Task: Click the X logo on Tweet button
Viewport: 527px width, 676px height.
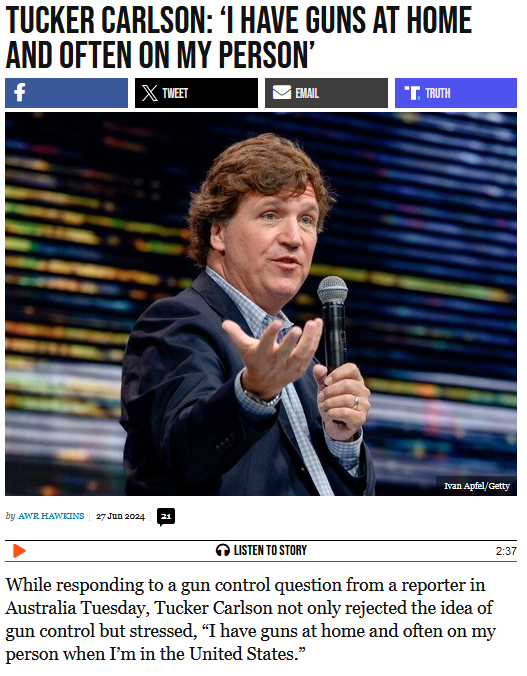Action: (150, 93)
